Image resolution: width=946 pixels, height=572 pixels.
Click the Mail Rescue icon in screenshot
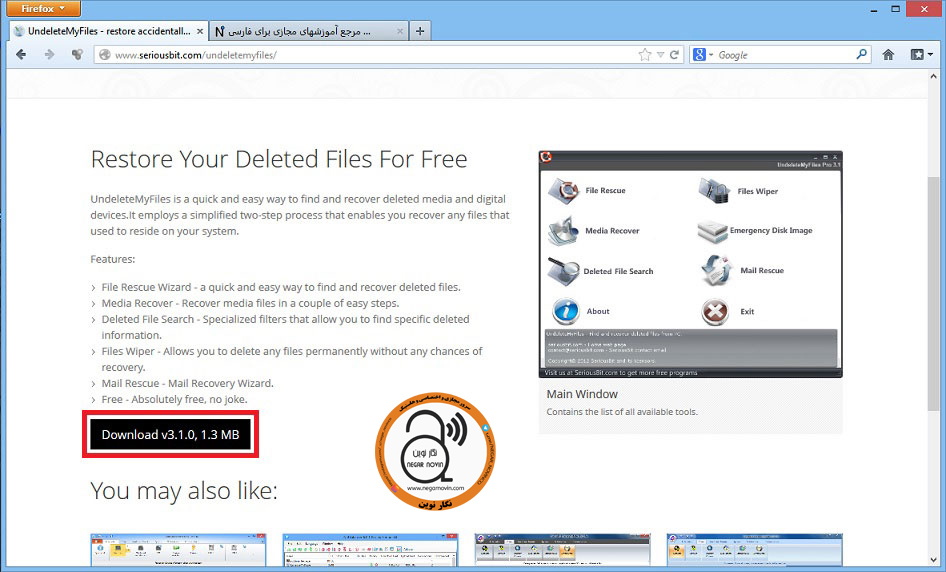(717, 270)
